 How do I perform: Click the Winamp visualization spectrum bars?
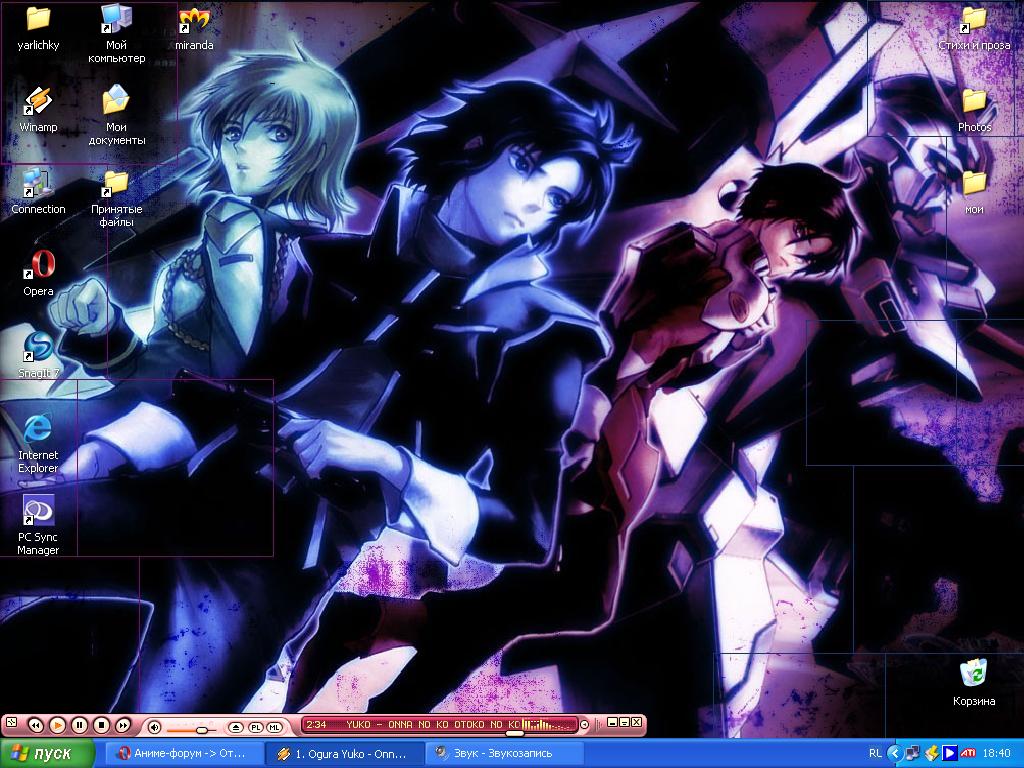[547, 724]
